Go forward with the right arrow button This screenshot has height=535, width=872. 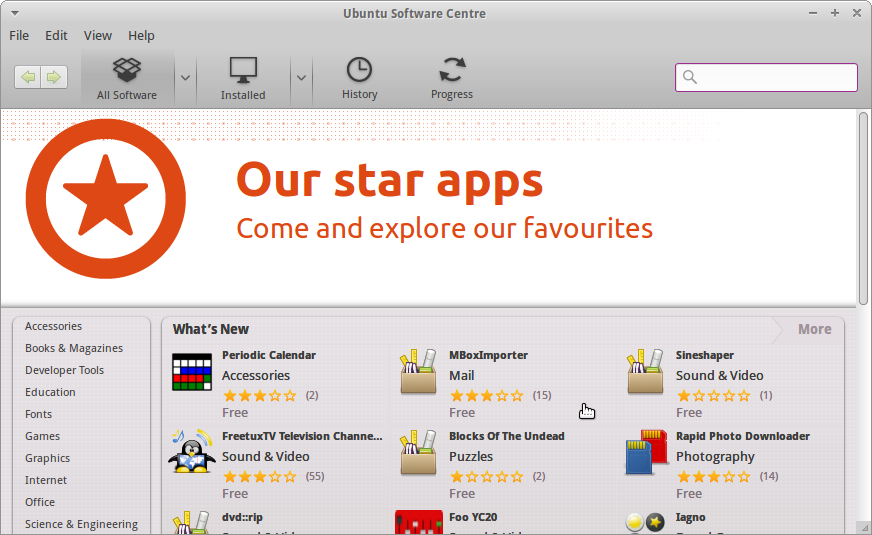(54, 77)
